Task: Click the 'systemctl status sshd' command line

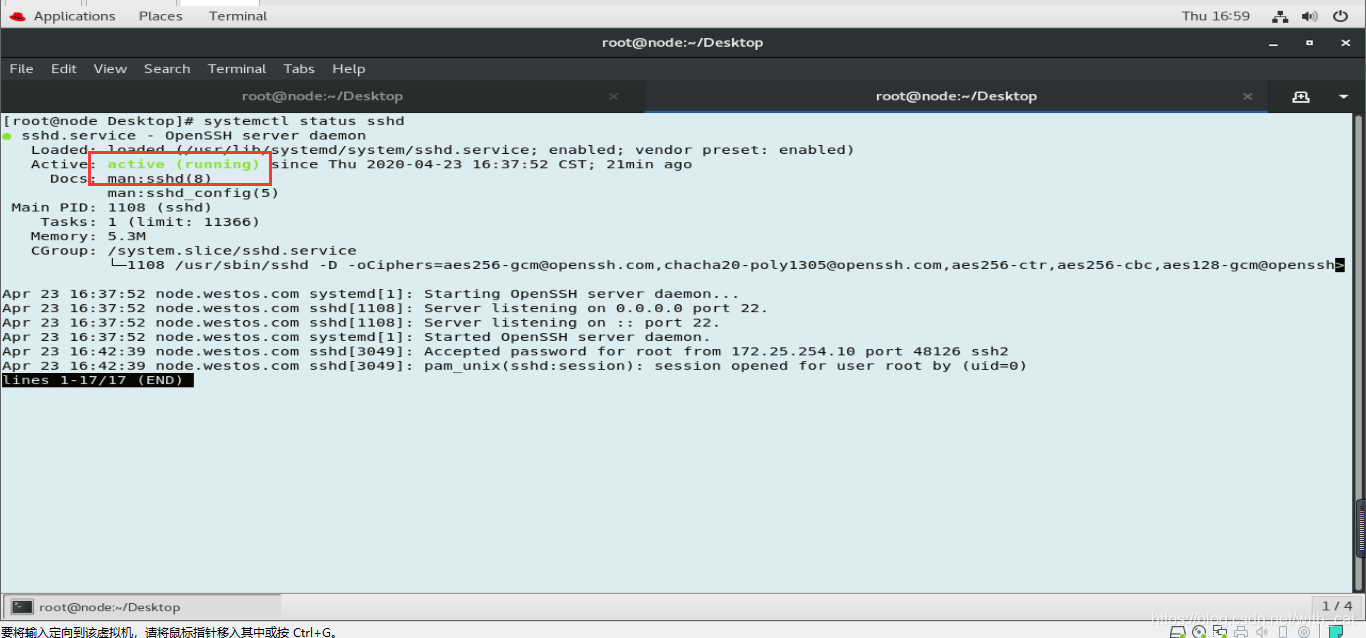Action: (203, 121)
